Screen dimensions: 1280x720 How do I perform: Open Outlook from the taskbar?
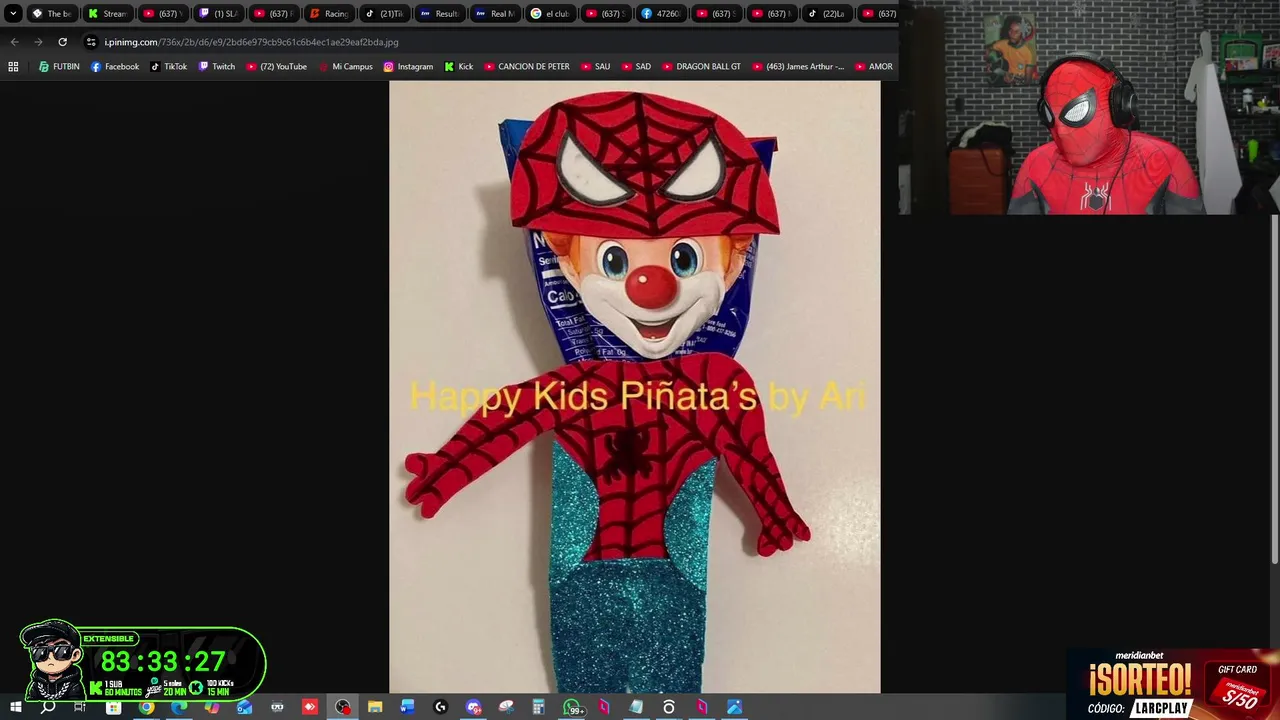[244, 707]
